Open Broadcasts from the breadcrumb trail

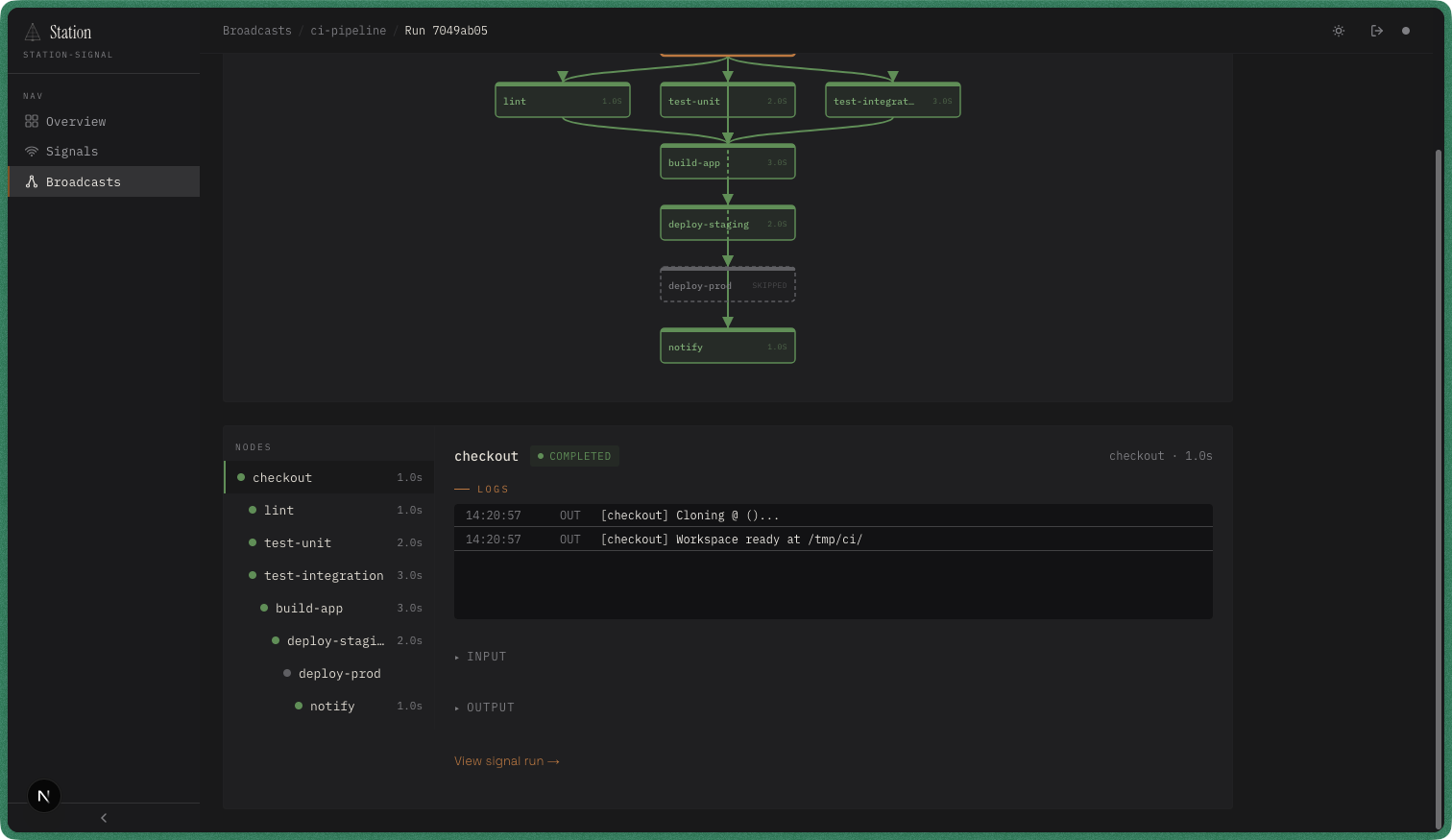(x=256, y=30)
